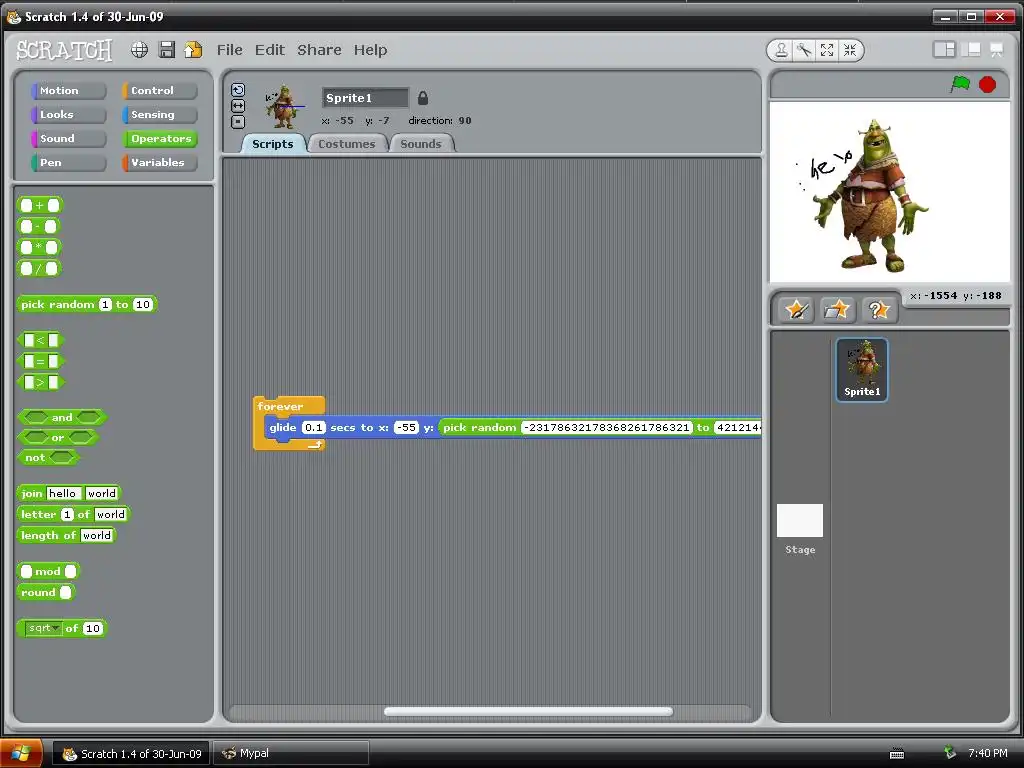Paint a new sprite
This screenshot has width=1024, height=768.
(797, 309)
